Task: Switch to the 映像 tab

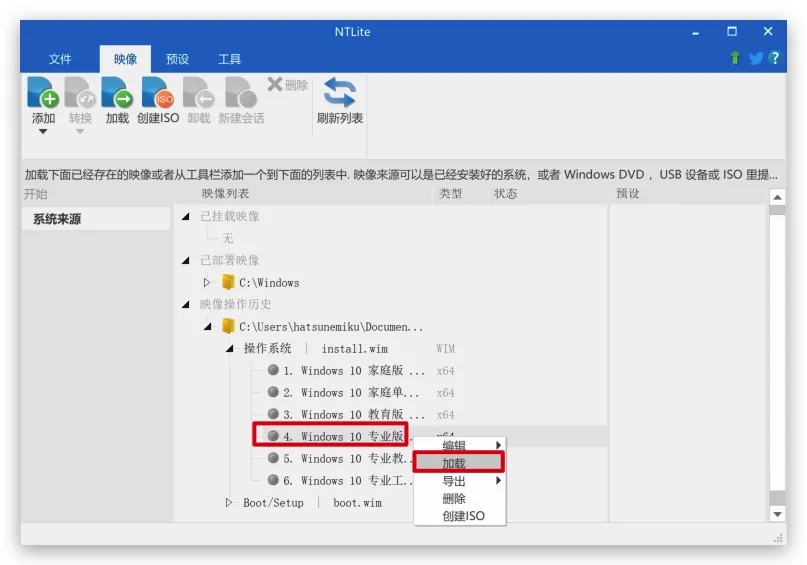Action: pyautogui.click(x=125, y=59)
